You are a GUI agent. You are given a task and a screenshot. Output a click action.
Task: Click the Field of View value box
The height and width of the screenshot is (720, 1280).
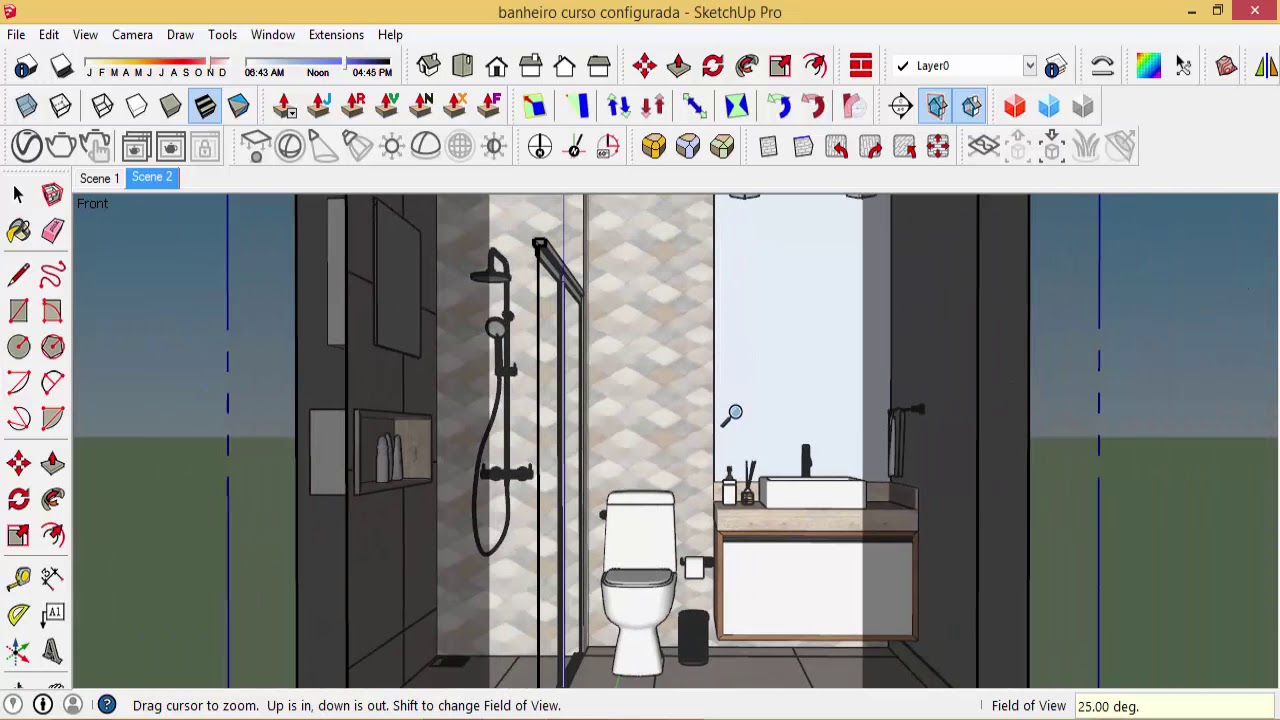pos(1173,706)
